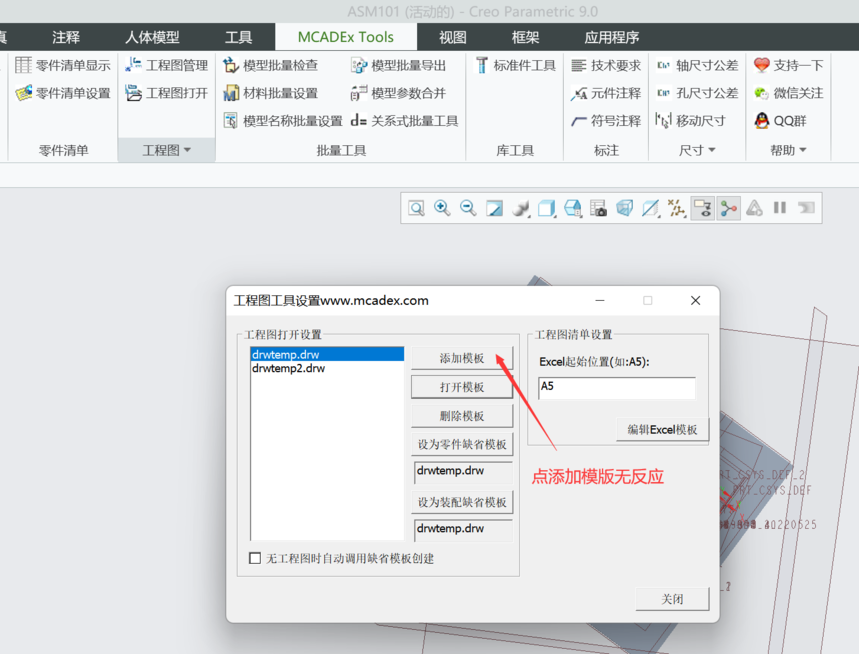Open the display style cube icon
The height and width of the screenshot is (654, 859).
point(547,208)
